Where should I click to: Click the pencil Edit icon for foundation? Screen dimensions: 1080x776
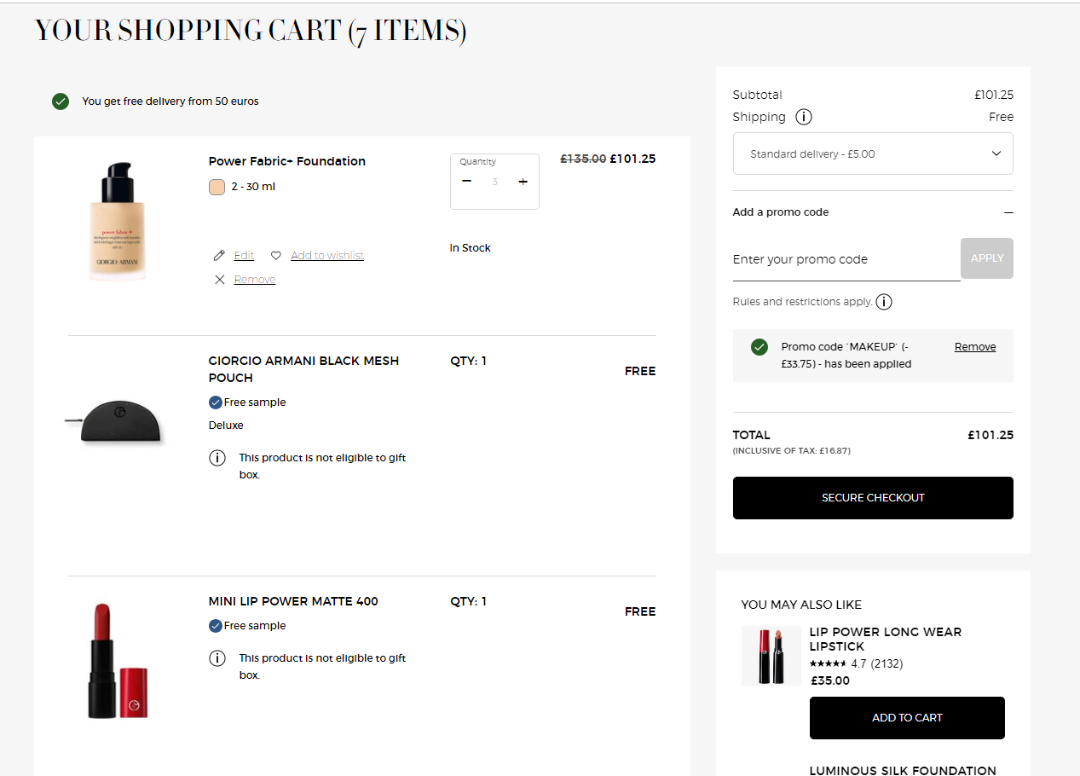click(220, 255)
